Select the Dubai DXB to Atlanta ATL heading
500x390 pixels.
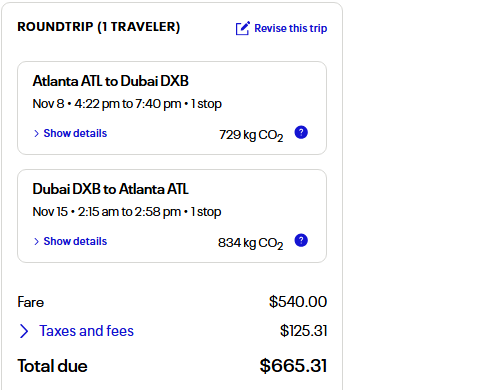point(110,189)
